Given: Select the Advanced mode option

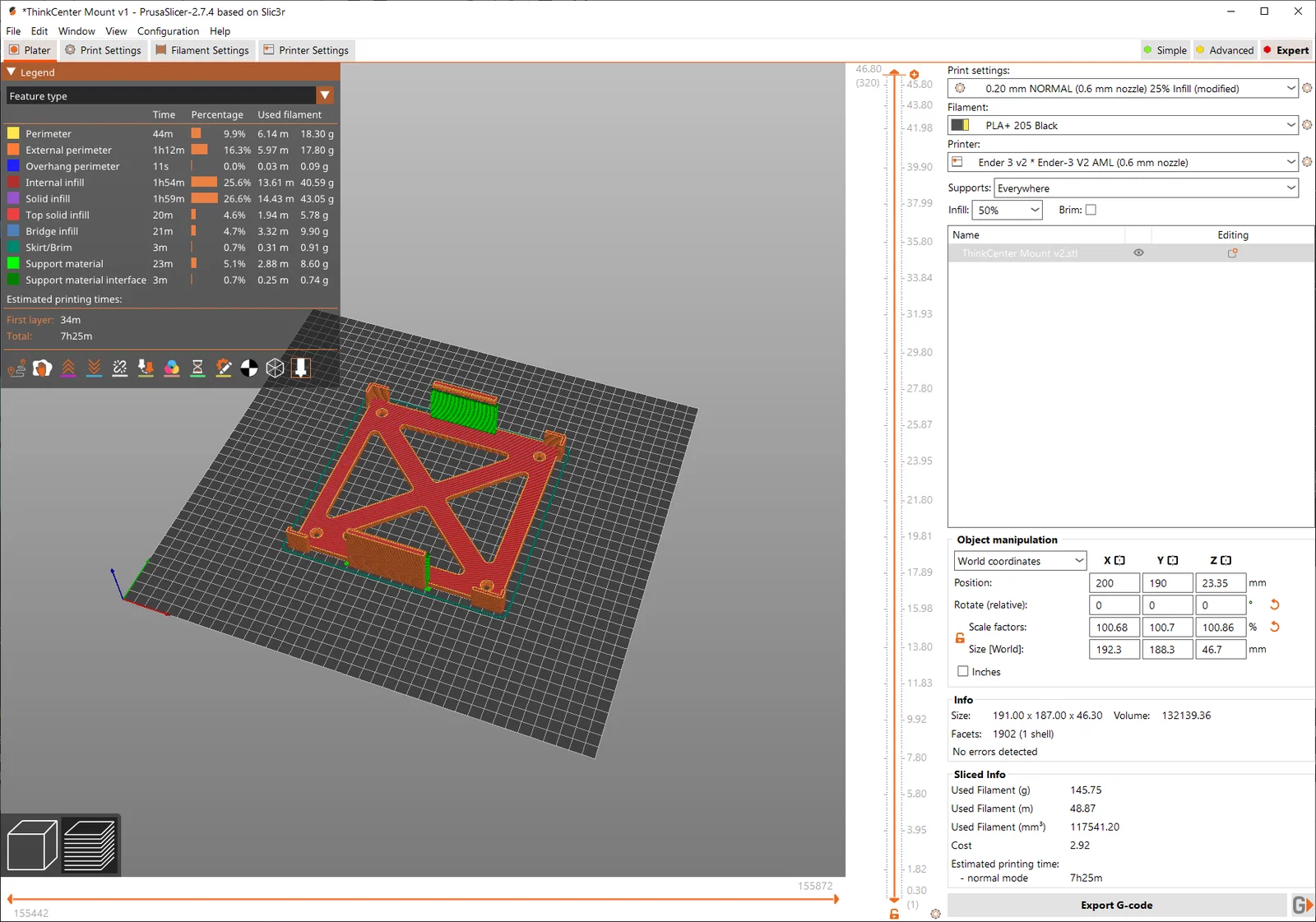Looking at the screenshot, I should coord(1225,50).
